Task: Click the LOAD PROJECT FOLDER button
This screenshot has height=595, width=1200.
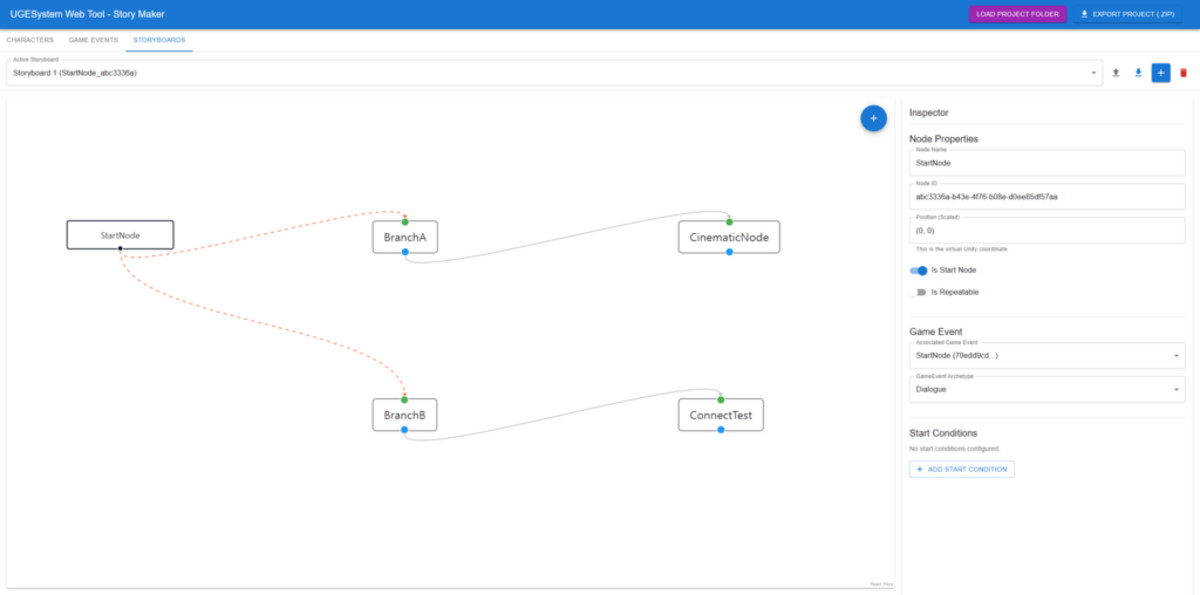Action: point(1018,14)
